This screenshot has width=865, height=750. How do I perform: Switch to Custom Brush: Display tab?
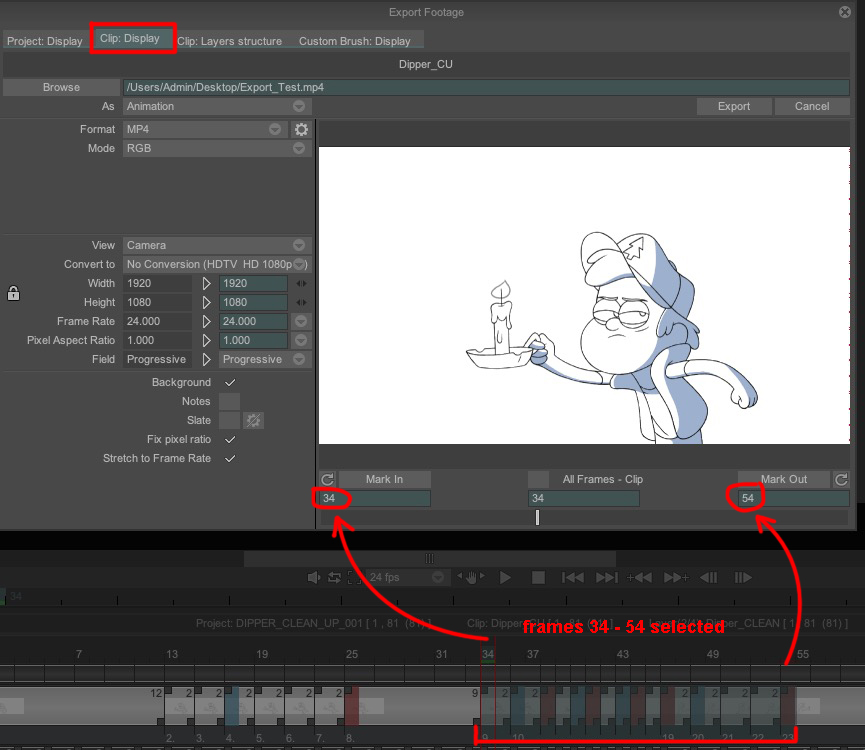(x=355, y=41)
